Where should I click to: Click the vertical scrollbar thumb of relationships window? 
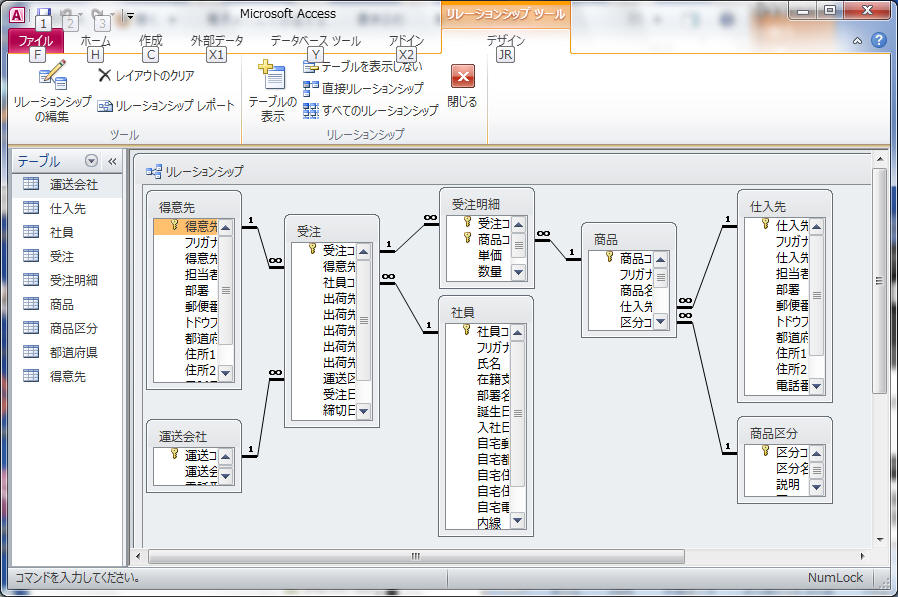point(880,281)
